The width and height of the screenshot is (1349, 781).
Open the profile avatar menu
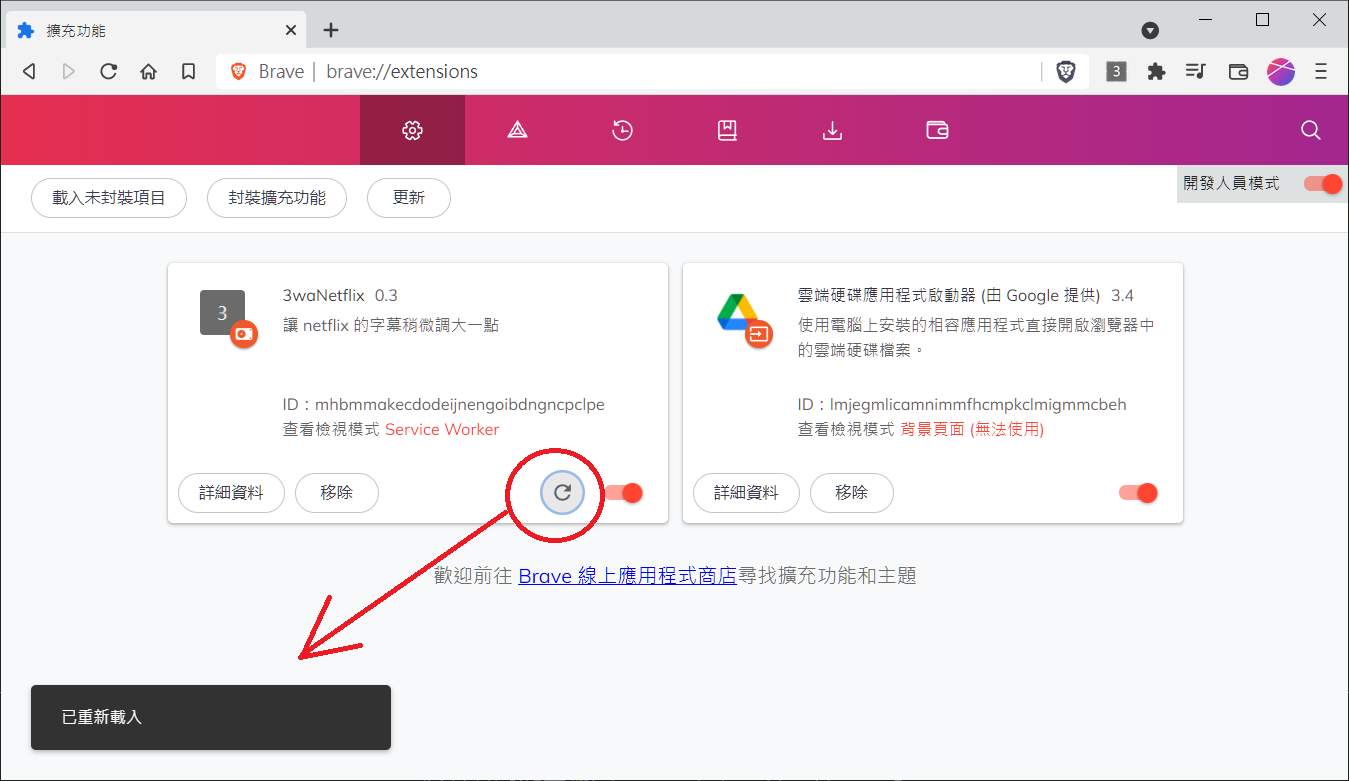pos(1281,72)
